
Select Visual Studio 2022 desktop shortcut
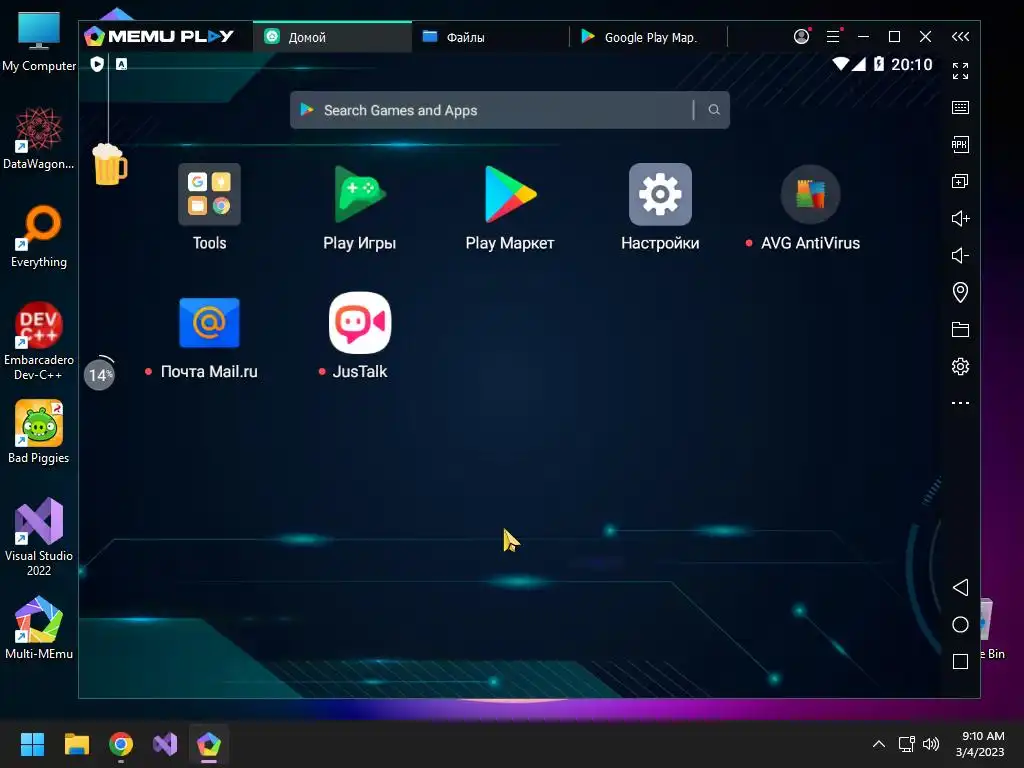39,537
